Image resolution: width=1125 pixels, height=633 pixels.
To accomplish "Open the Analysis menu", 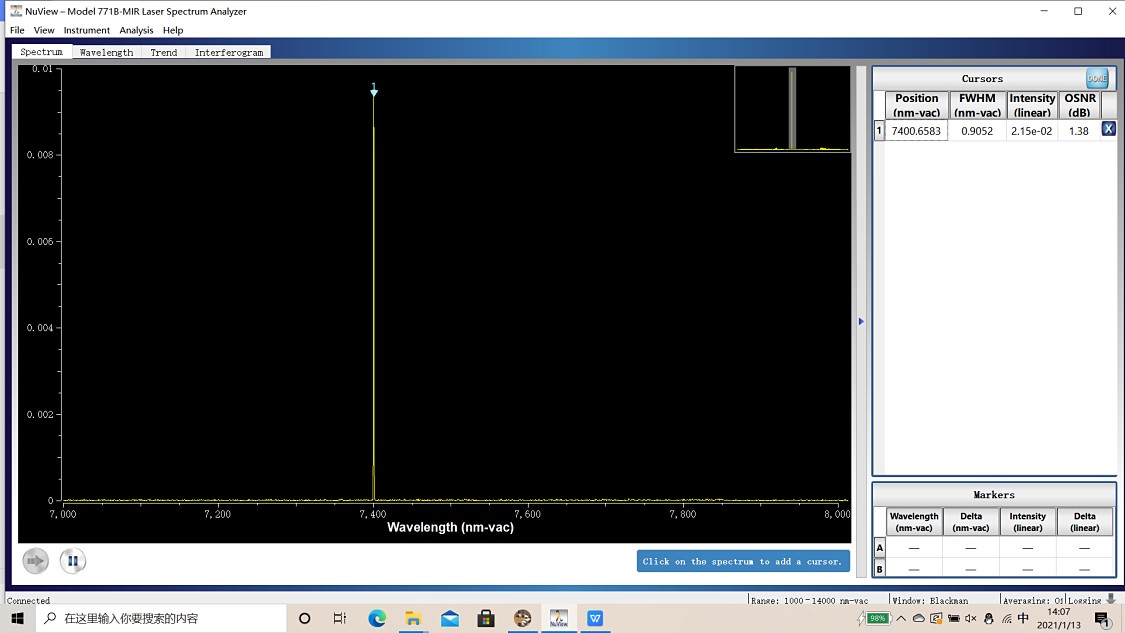I will pyautogui.click(x=136, y=30).
